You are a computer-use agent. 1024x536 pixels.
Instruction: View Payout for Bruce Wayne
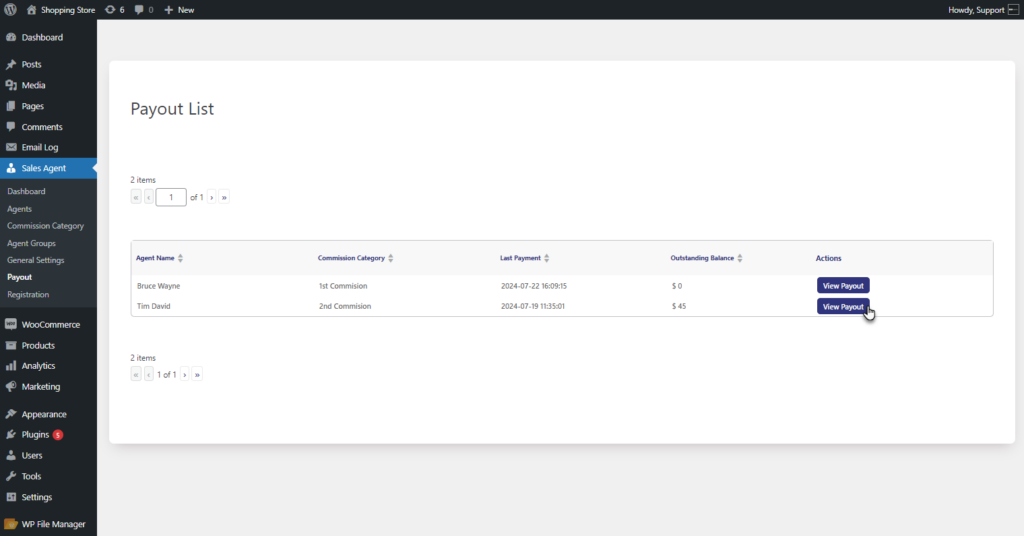pos(843,286)
